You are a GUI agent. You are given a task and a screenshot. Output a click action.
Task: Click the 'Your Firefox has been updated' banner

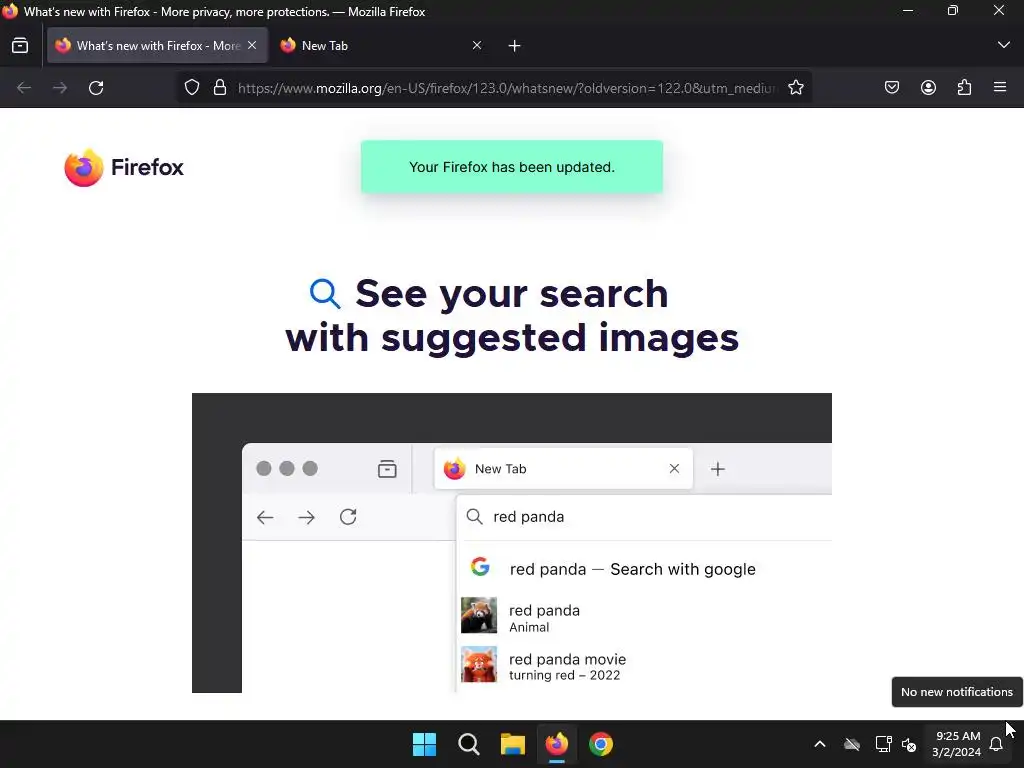tap(512, 167)
